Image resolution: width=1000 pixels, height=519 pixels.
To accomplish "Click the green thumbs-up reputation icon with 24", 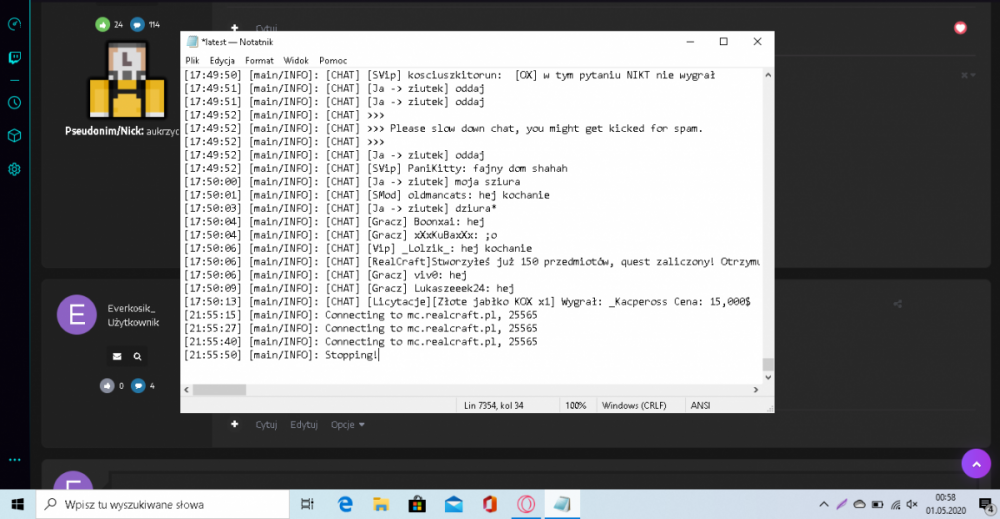I will pos(102,25).
